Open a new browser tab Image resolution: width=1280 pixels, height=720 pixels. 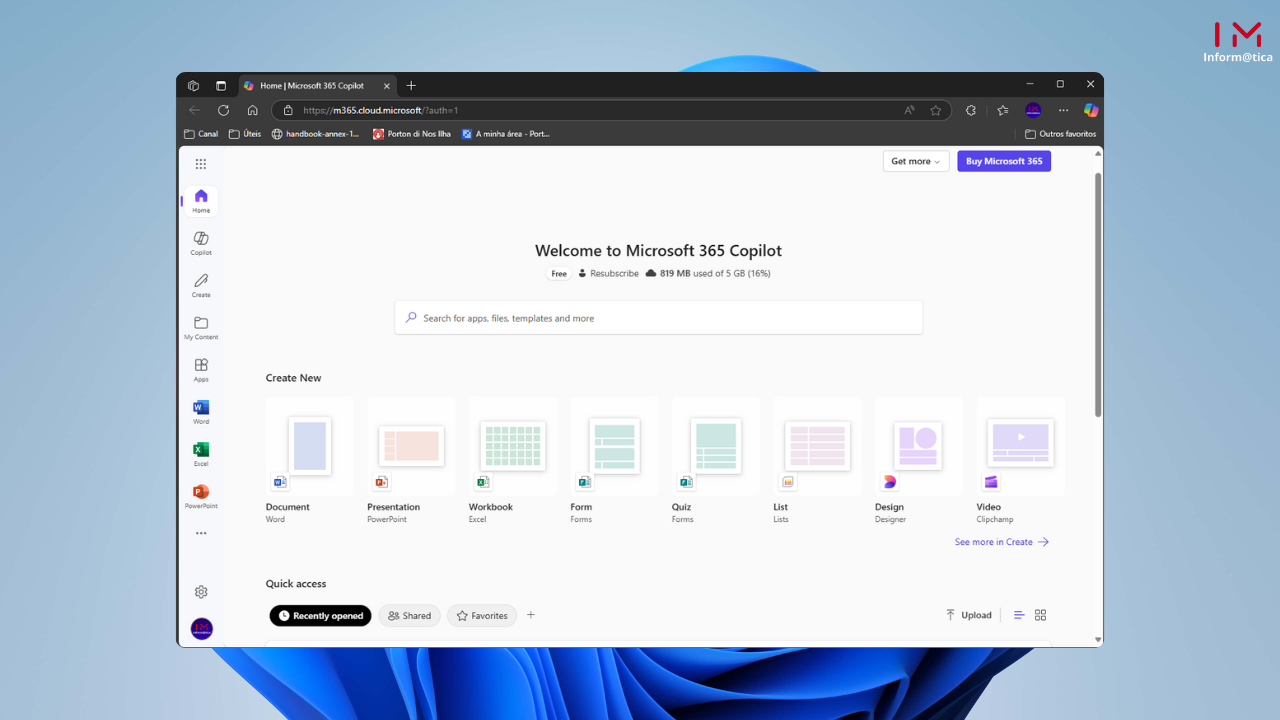411,86
